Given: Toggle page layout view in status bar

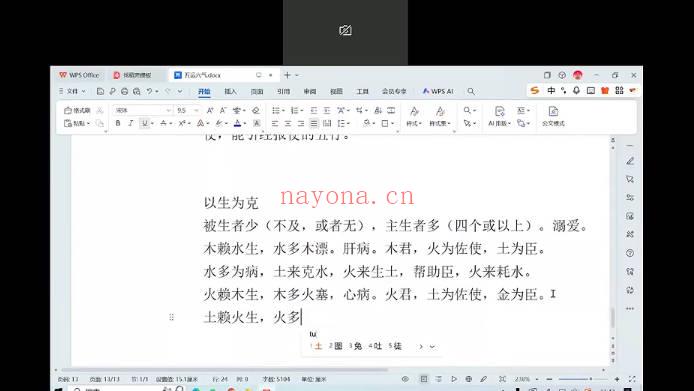Looking at the screenshot, I should point(424,379).
